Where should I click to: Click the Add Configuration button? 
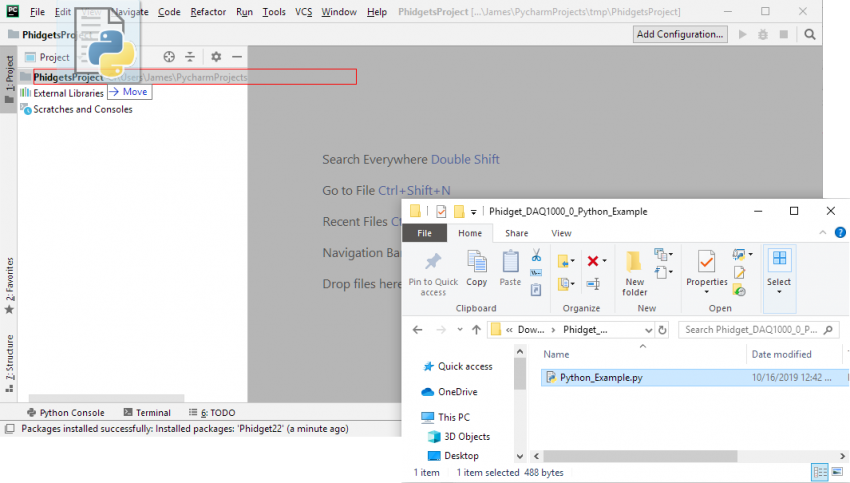(x=680, y=34)
